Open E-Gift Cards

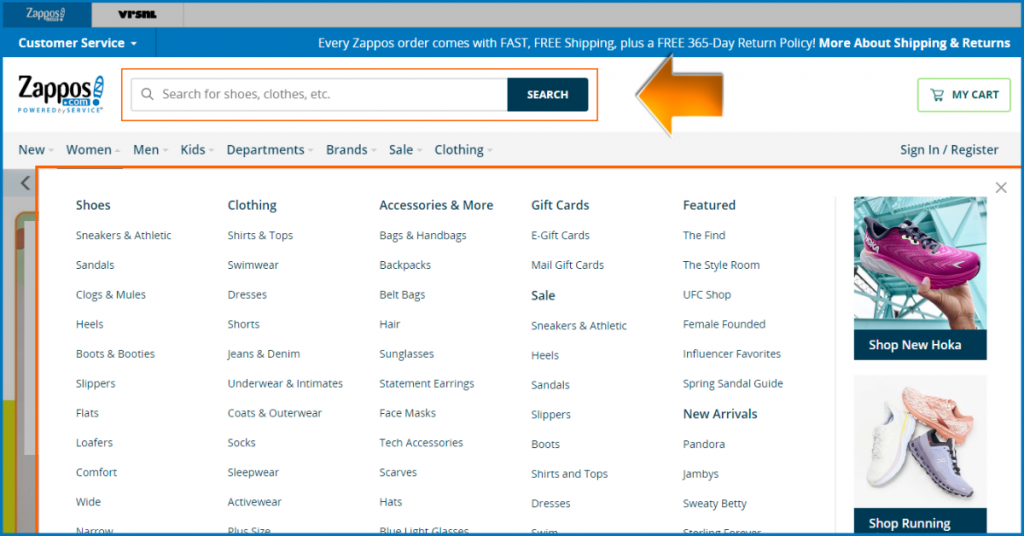(560, 235)
